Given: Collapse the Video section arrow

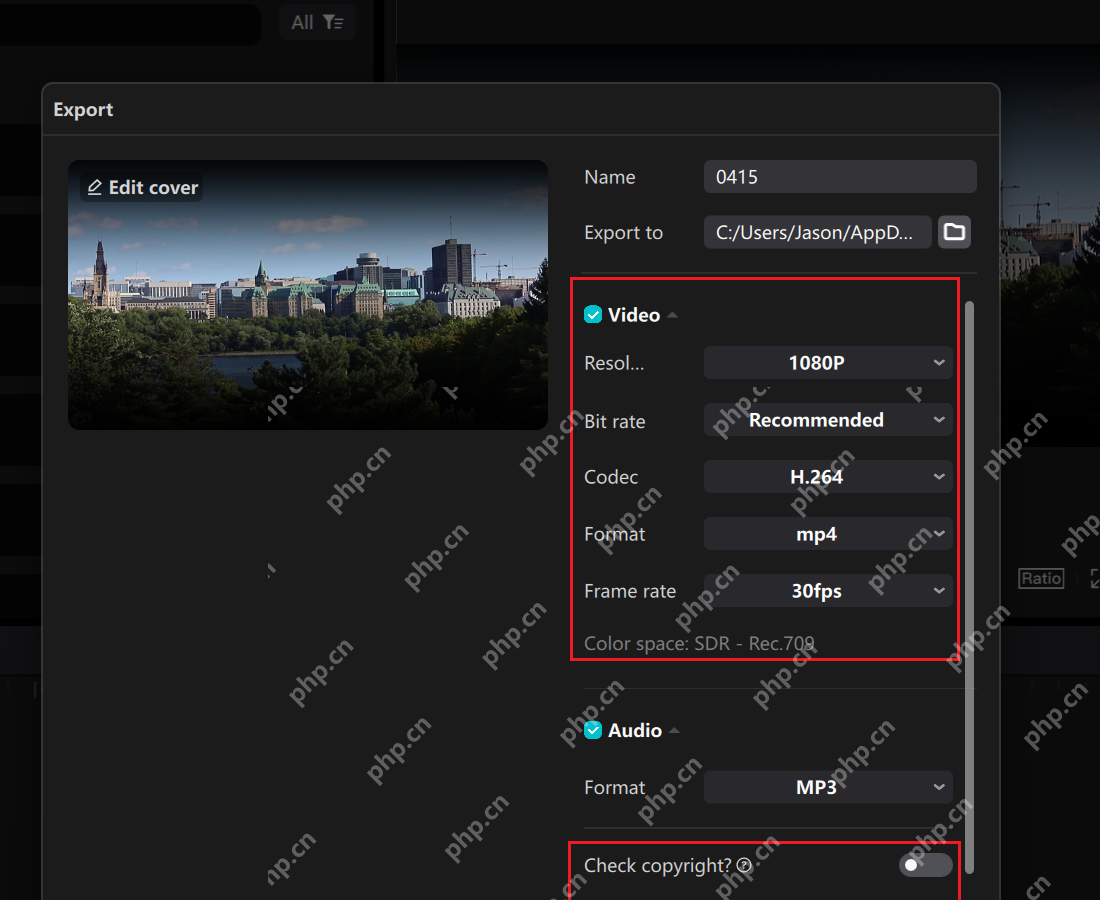Looking at the screenshot, I should pyautogui.click(x=673, y=315).
